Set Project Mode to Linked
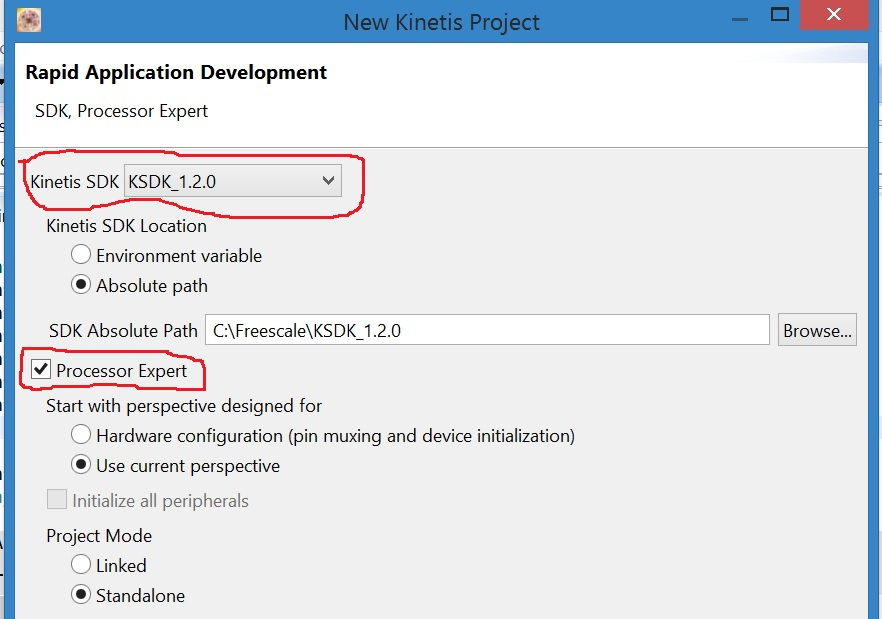Viewport: 882px width, 619px height. click(81, 565)
